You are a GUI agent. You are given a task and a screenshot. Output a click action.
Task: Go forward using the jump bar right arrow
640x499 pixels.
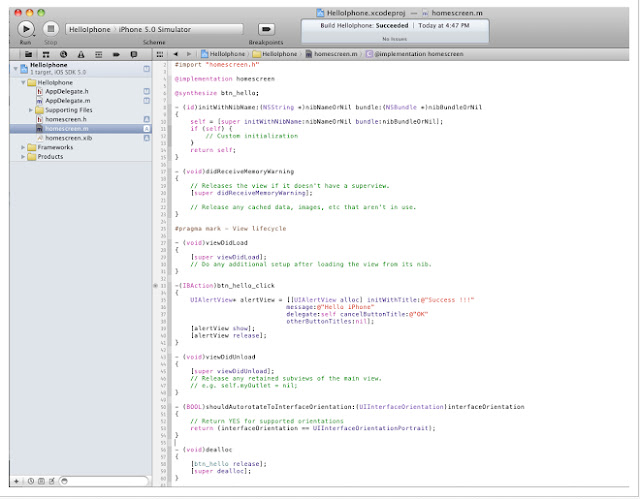(189, 54)
